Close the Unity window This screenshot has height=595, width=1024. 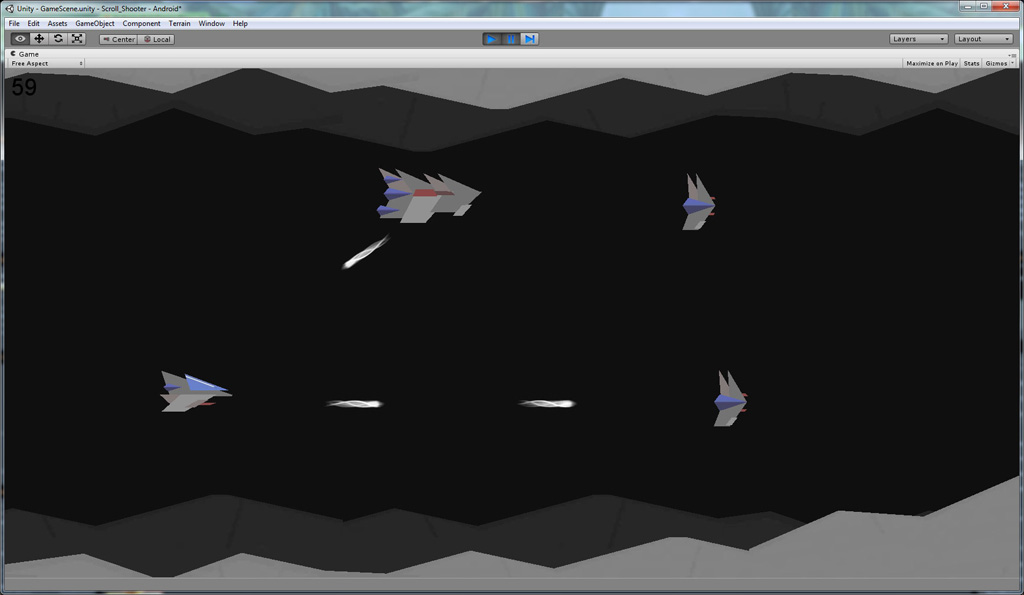(x=1006, y=6)
